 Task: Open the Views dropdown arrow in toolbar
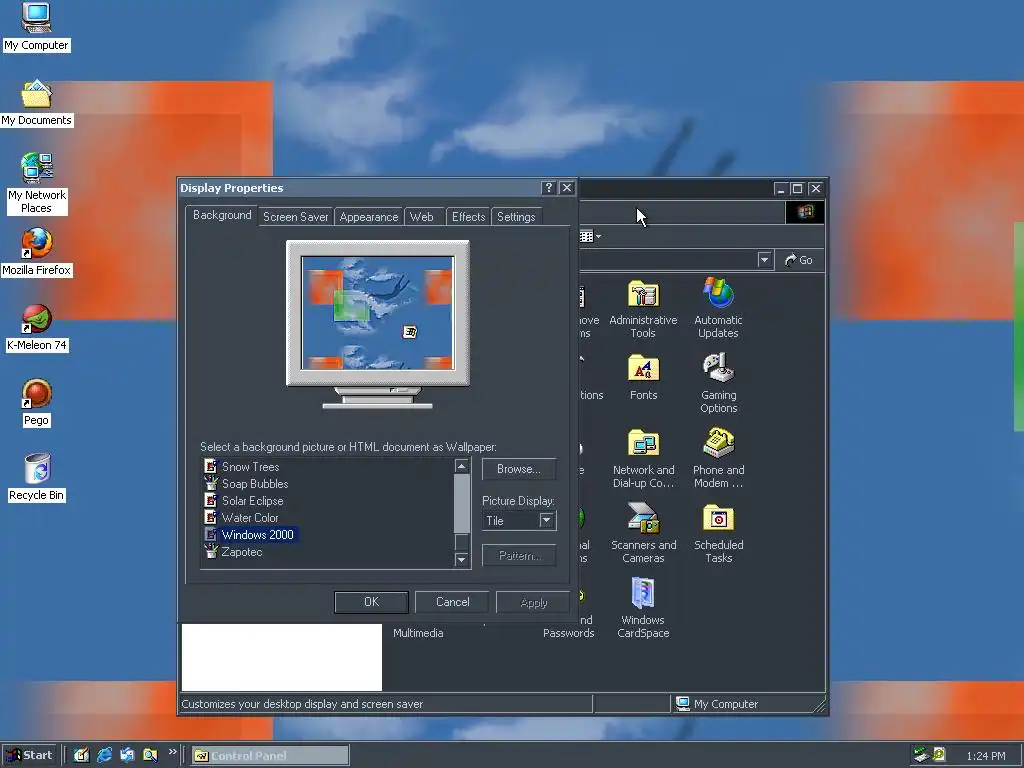tap(598, 236)
